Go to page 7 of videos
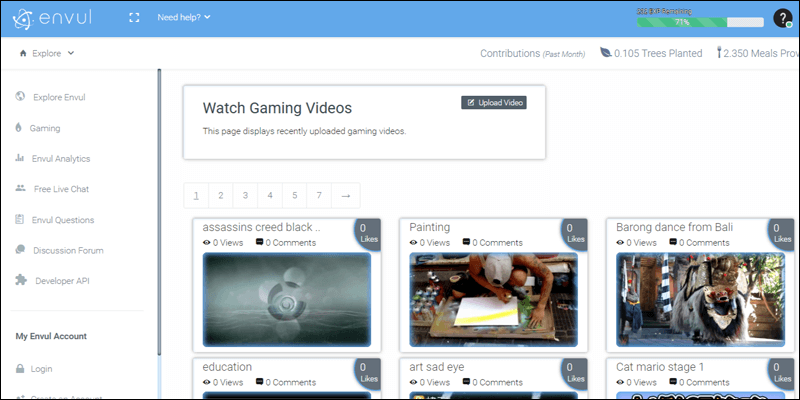The image size is (800, 400). click(319, 195)
